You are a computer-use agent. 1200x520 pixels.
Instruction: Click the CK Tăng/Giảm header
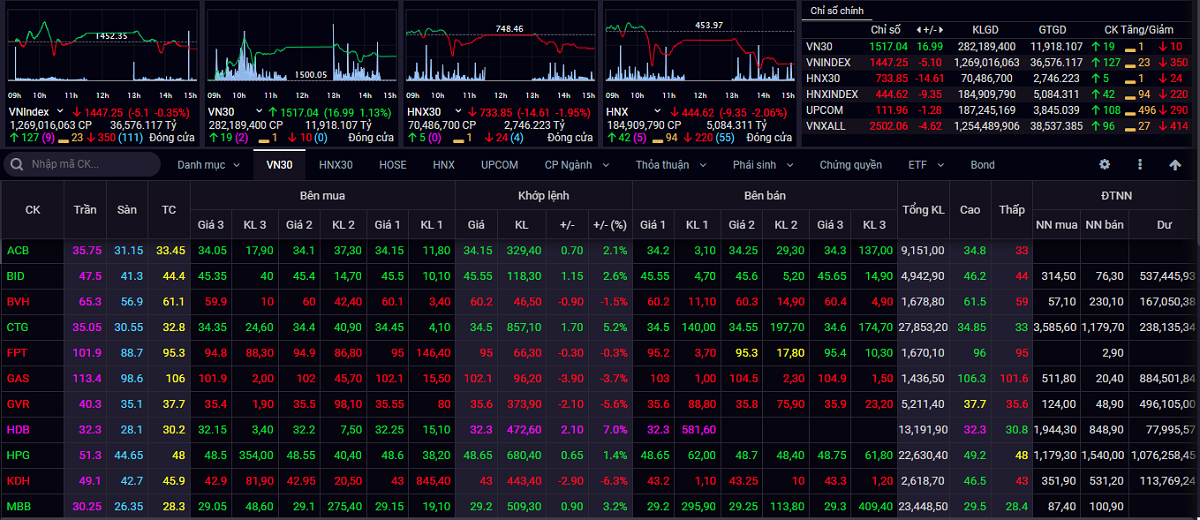(1140, 31)
